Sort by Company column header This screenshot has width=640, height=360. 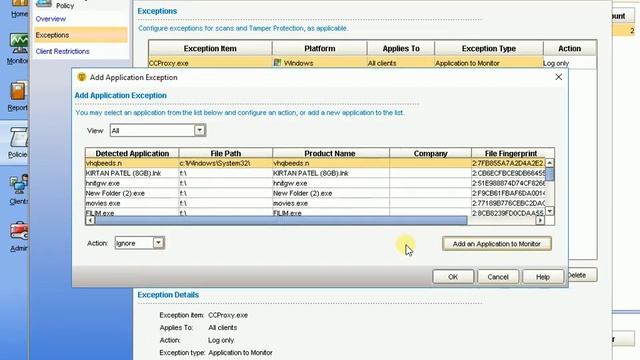430,153
